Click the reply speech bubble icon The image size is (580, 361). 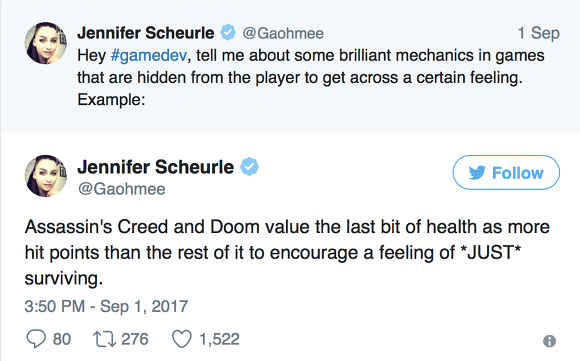[x=36, y=339]
